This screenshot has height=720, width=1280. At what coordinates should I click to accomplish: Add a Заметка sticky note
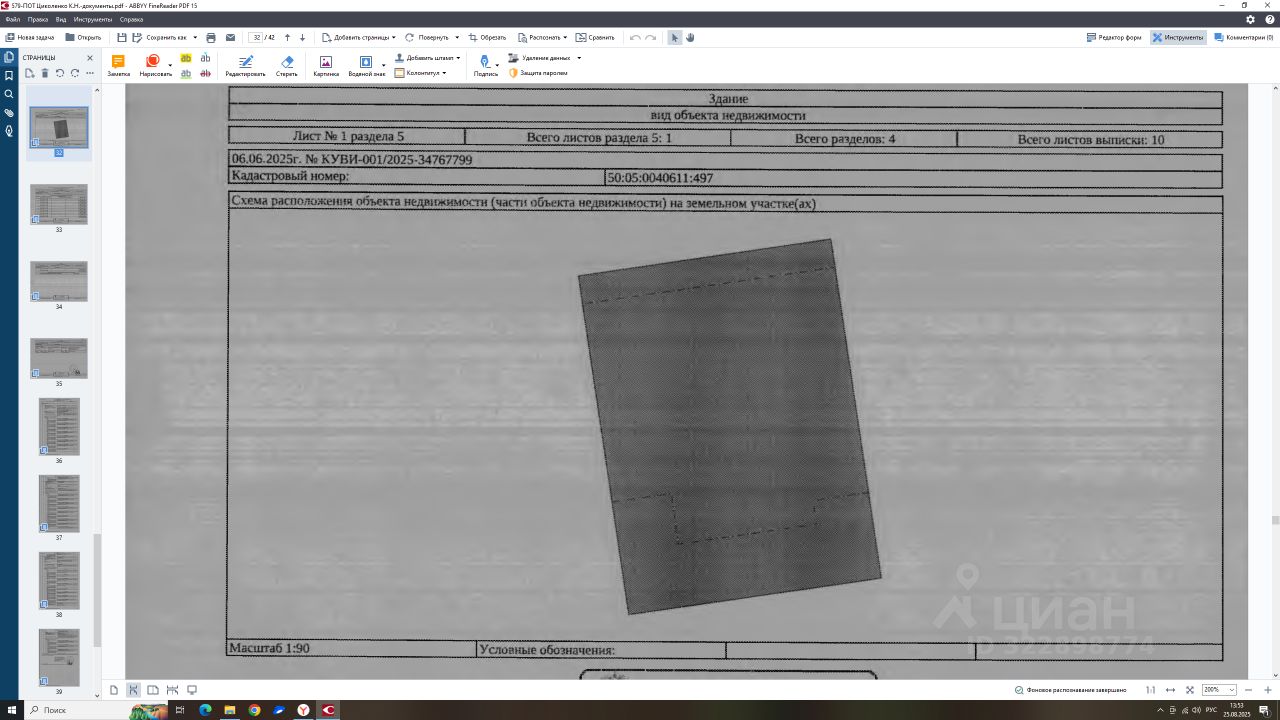[118, 66]
